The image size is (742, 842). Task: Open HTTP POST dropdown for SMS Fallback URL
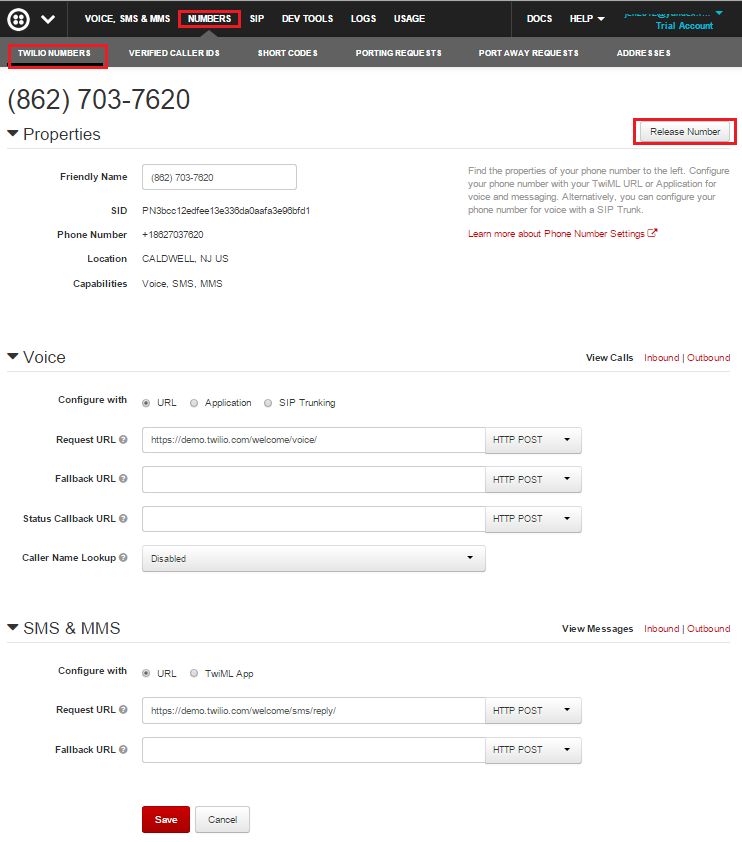pos(533,750)
